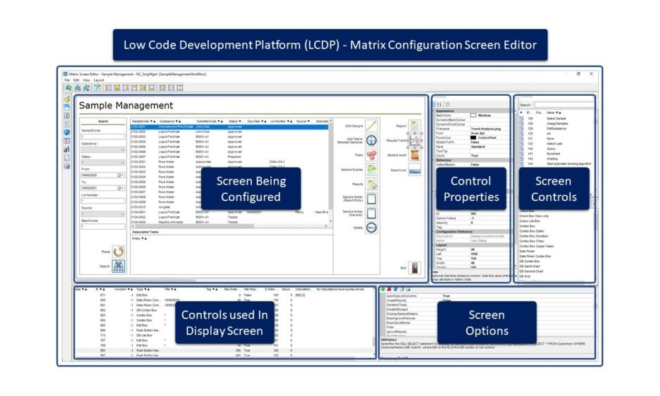Click the Sample Audit icon
The height and width of the screenshot is (396, 660).
(415, 155)
